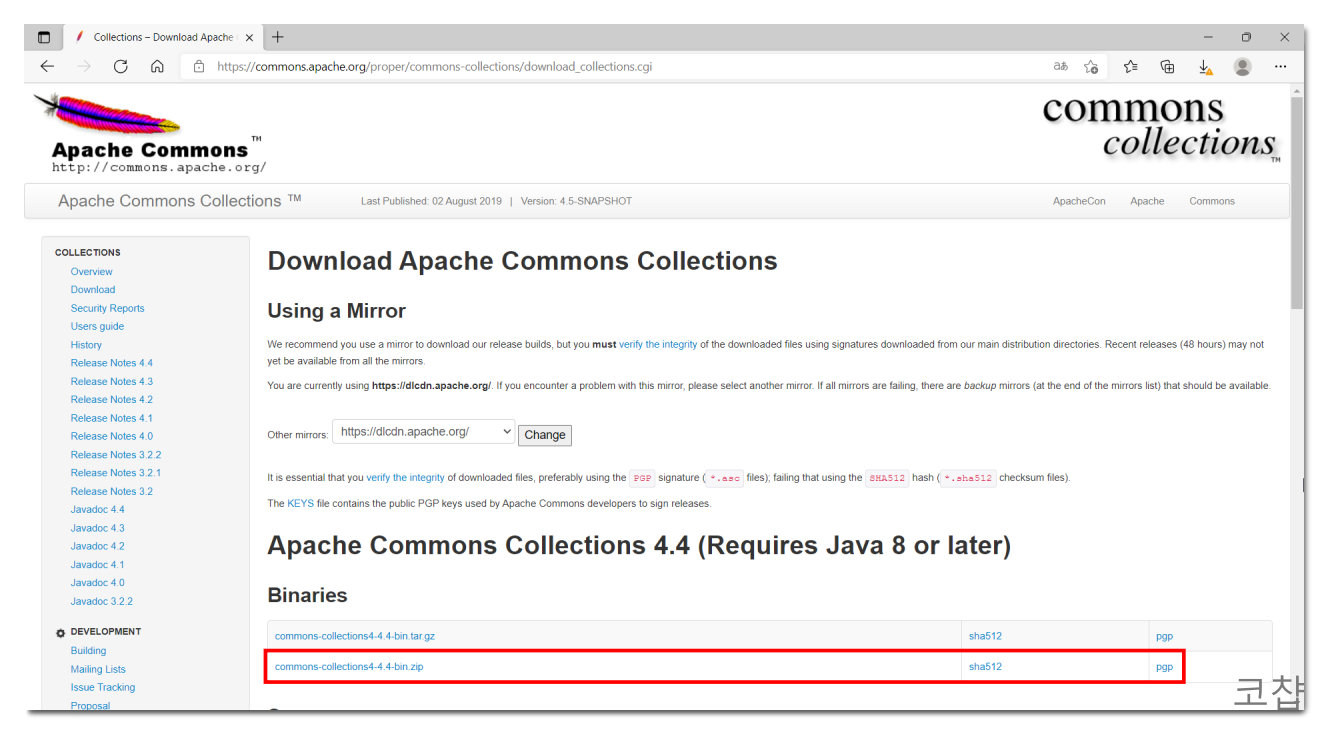Open a new tab with plus icon
Viewport: 1328px width, 734px height.
[278, 37]
